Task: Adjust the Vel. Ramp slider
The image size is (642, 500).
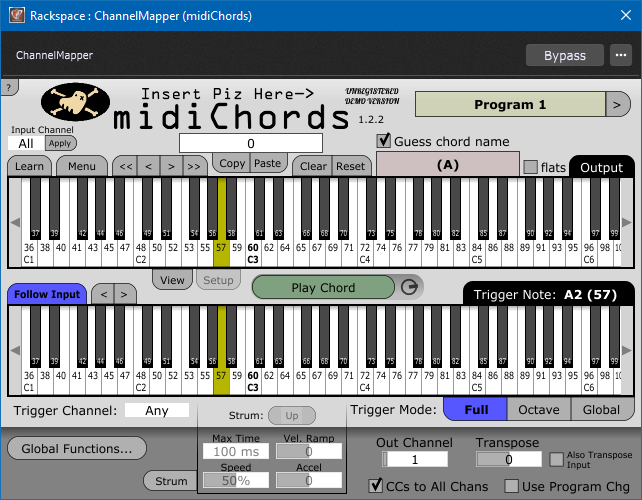Action: click(309, 451)
